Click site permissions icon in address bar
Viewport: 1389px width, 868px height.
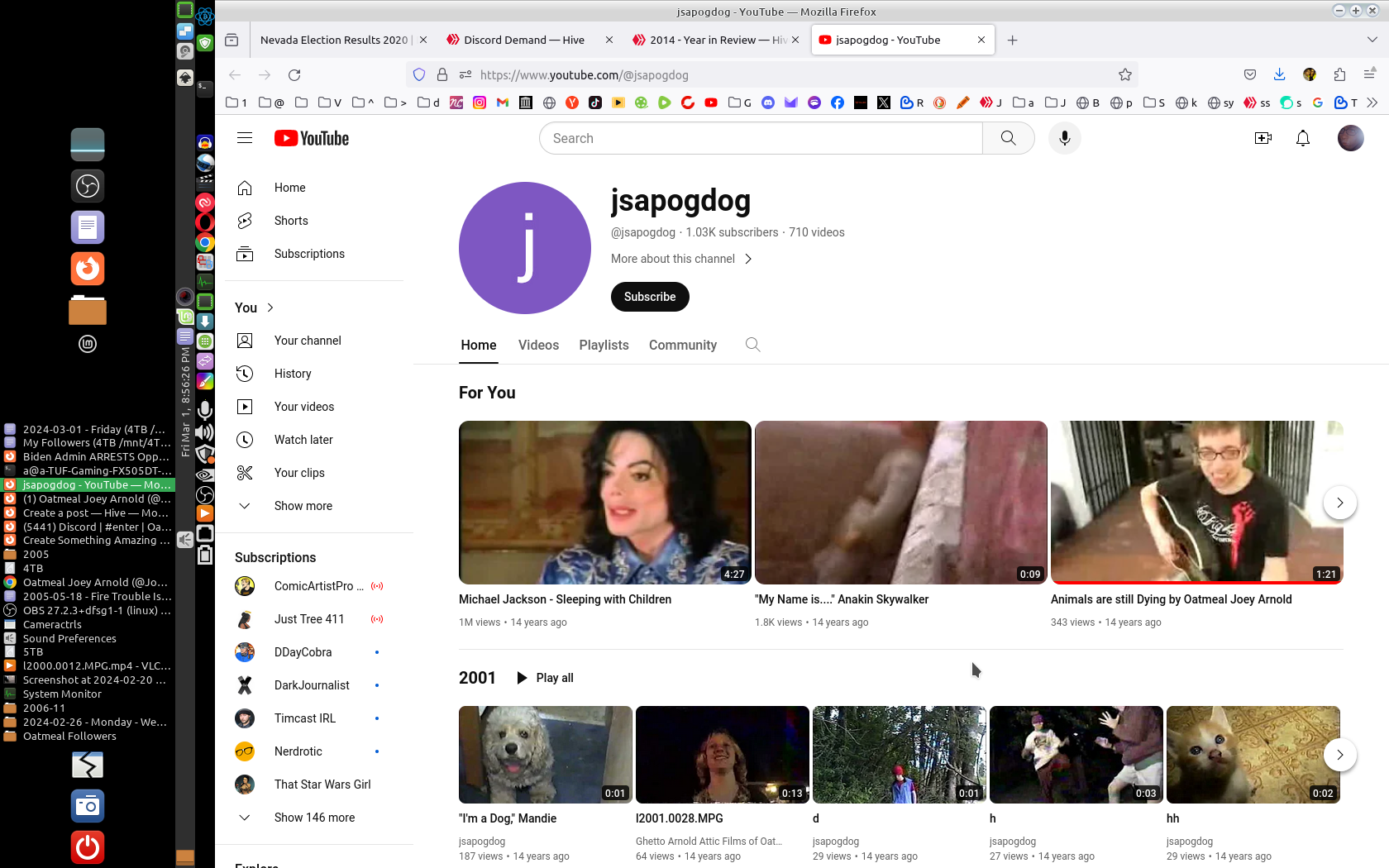click(465, 74)
